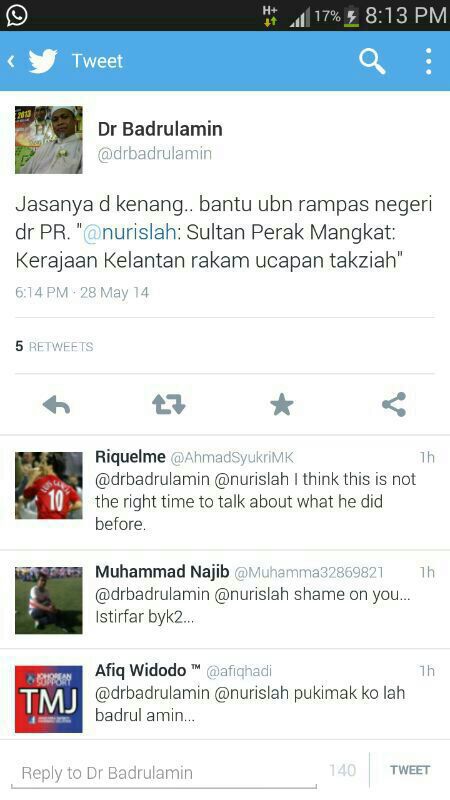Open the search magnifier icon

(x=372, y=61)
